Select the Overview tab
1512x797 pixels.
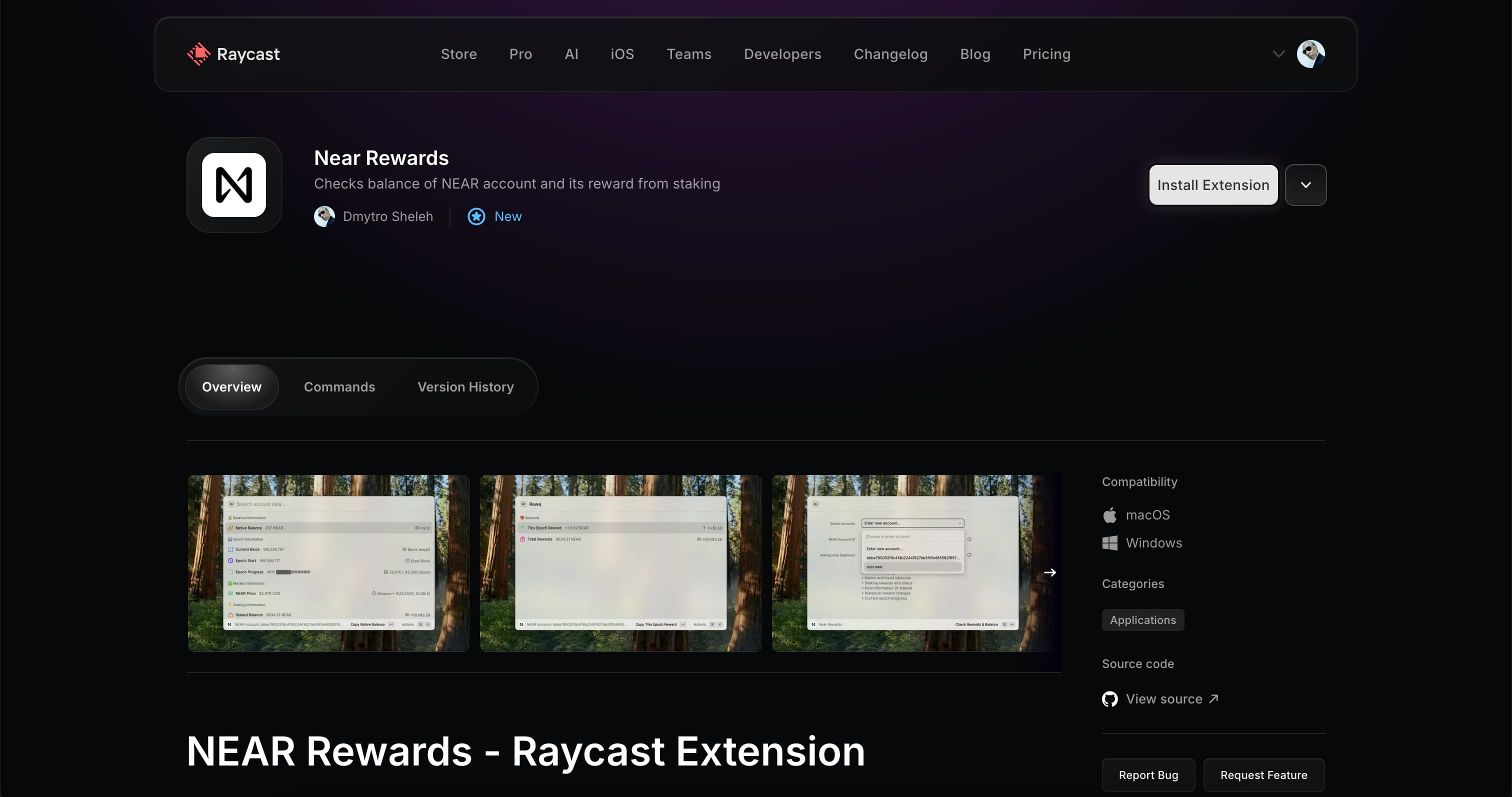231,387
